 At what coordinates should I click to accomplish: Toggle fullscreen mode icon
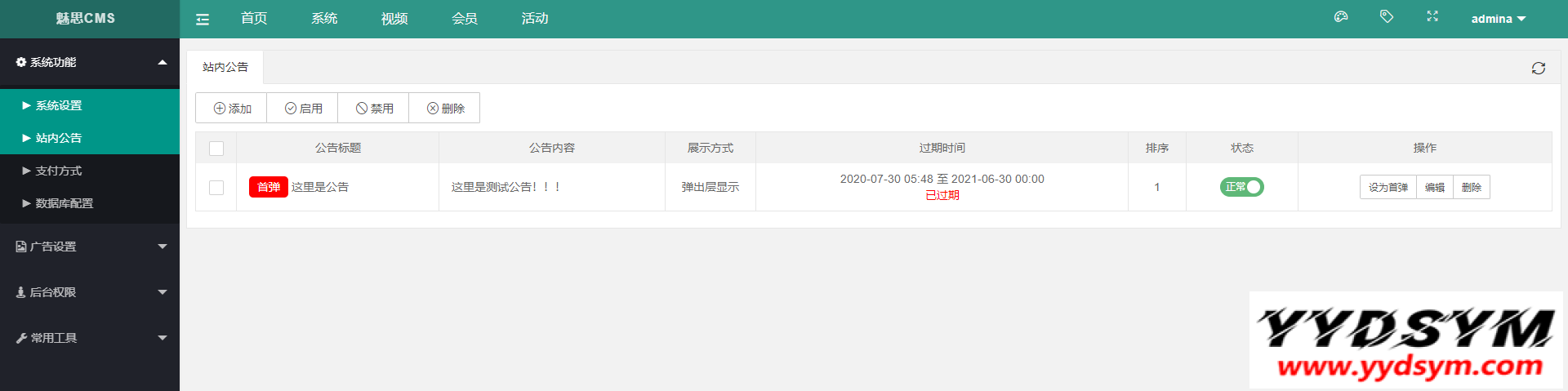pyautogui.click(x=1432, y=16)
